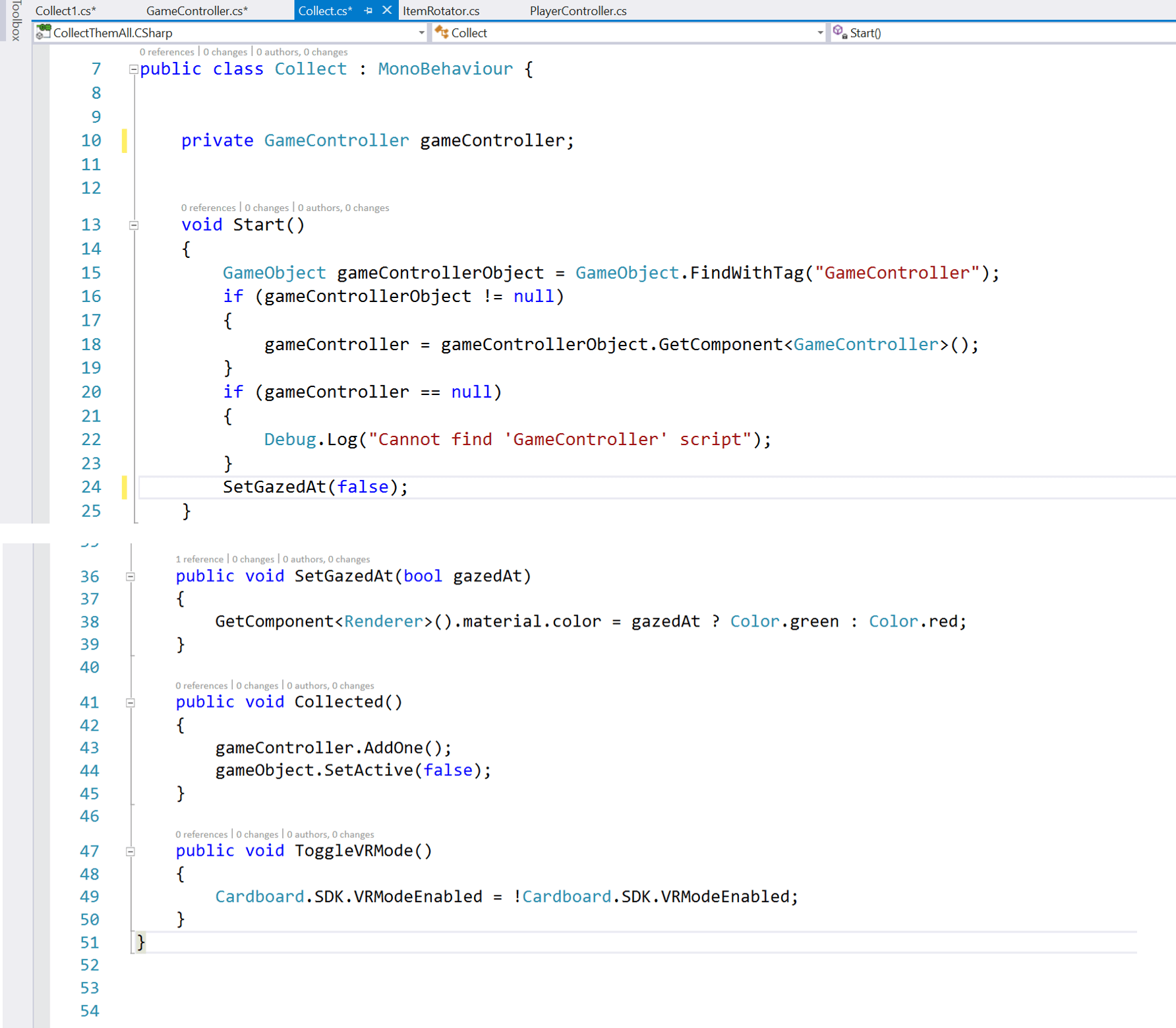Click Cardboard.SDK.VRModeEnabled assignment on line 49
The width and height of the screenshot is (1176, 1028).
pos(506,897)
